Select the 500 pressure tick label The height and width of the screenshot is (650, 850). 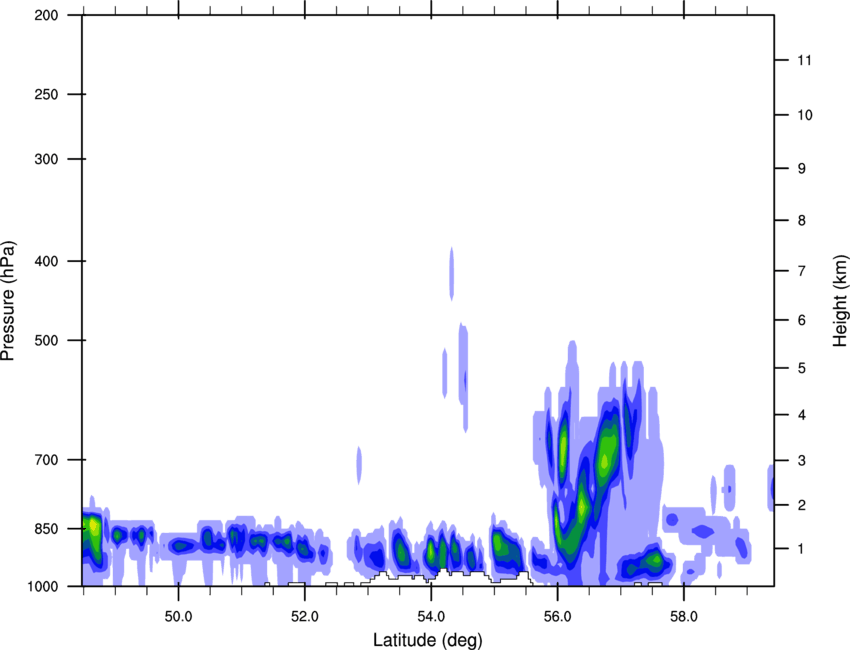tap(46, 340)
